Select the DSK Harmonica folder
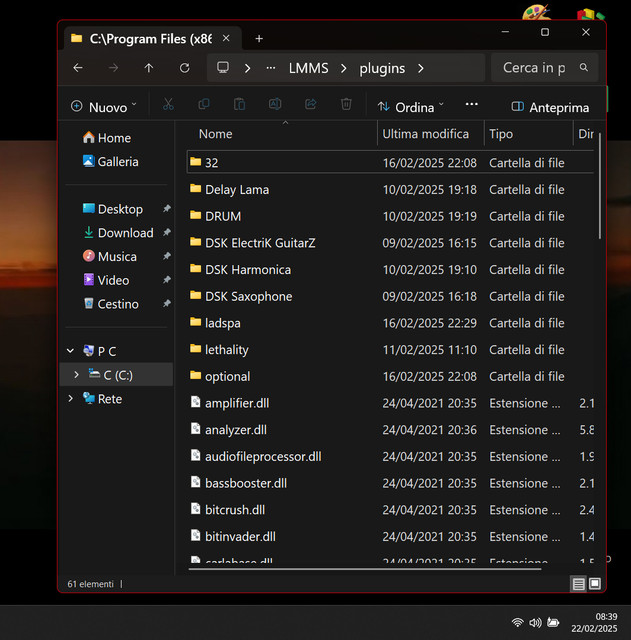The image size is (631, 640). pos(390,269)
